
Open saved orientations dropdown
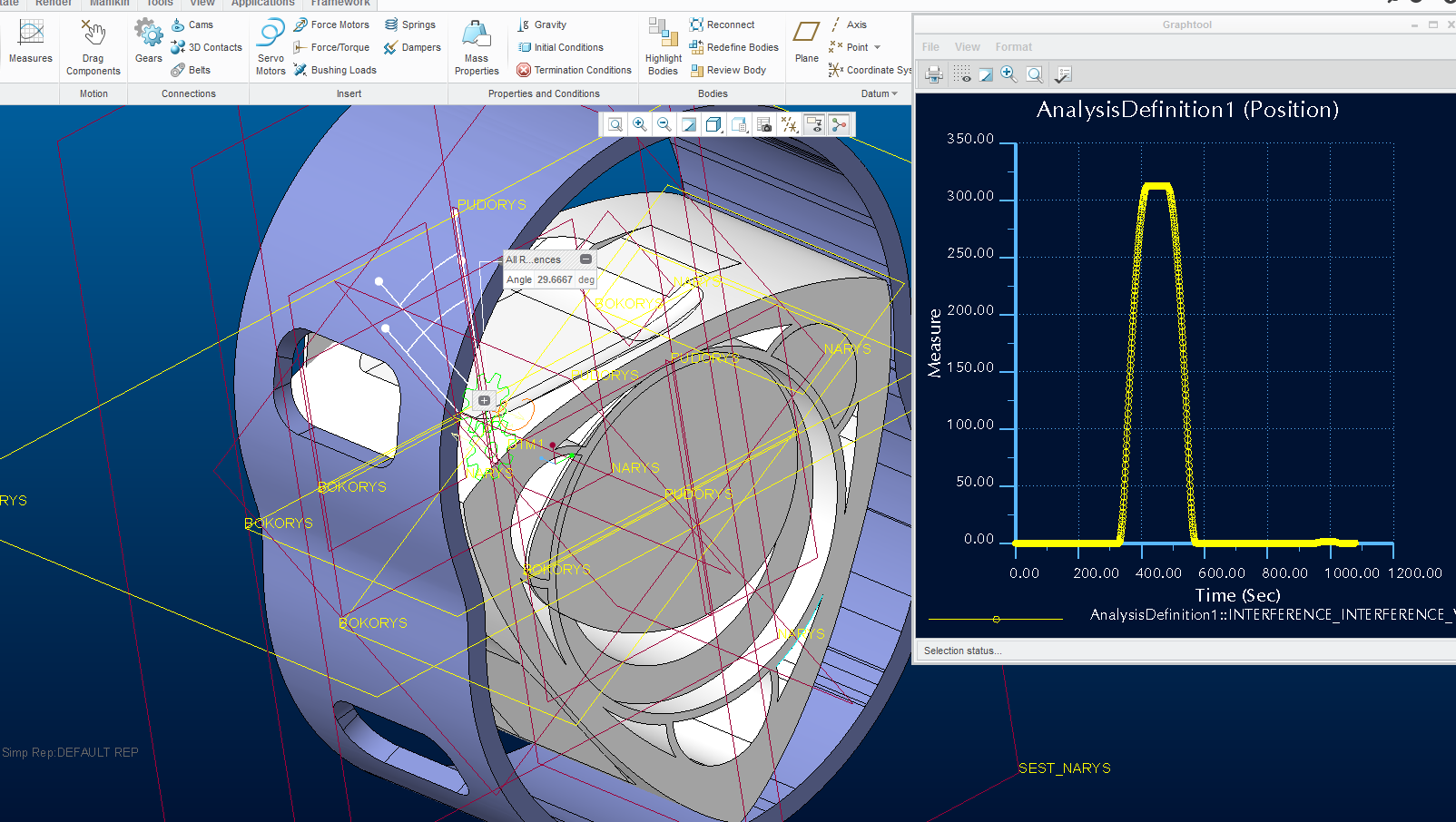(x=739, y=125)
